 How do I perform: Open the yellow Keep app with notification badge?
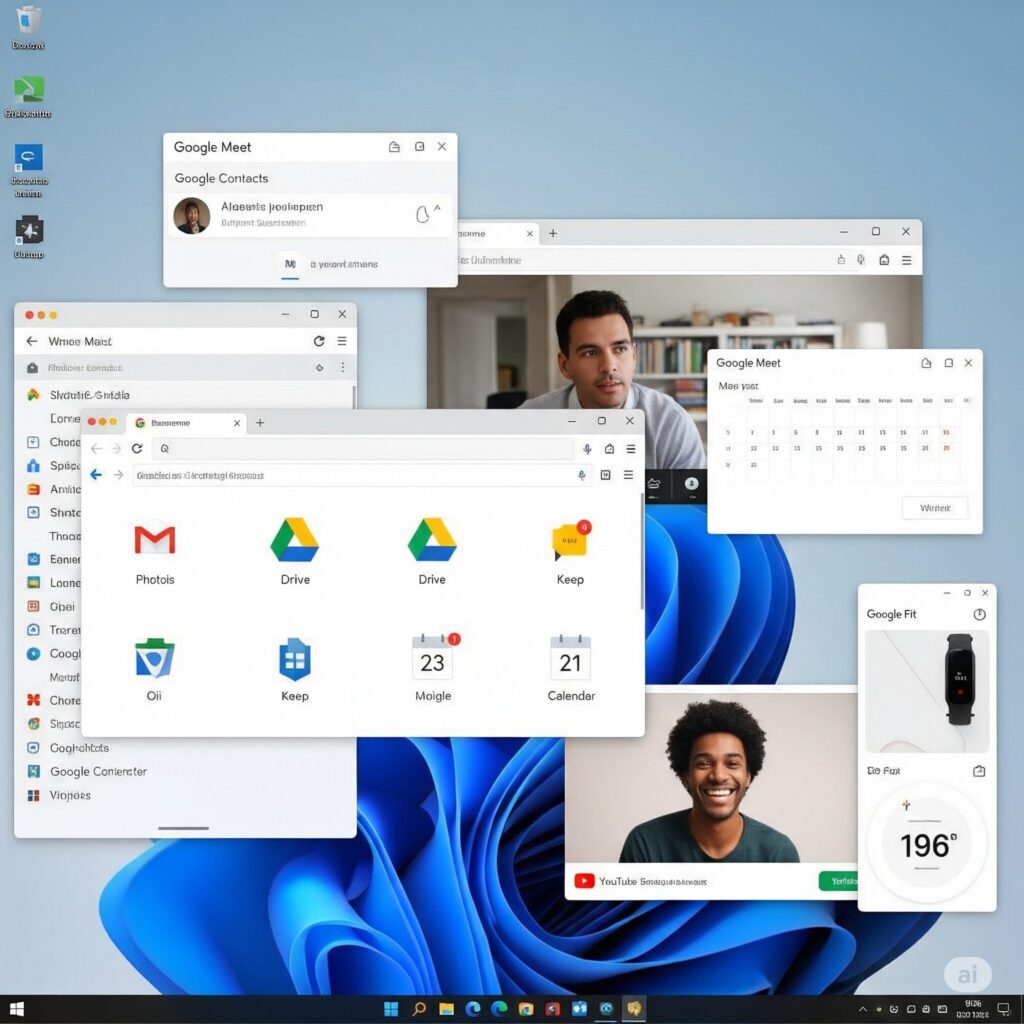pyautogui.click(x=569, y=541)
